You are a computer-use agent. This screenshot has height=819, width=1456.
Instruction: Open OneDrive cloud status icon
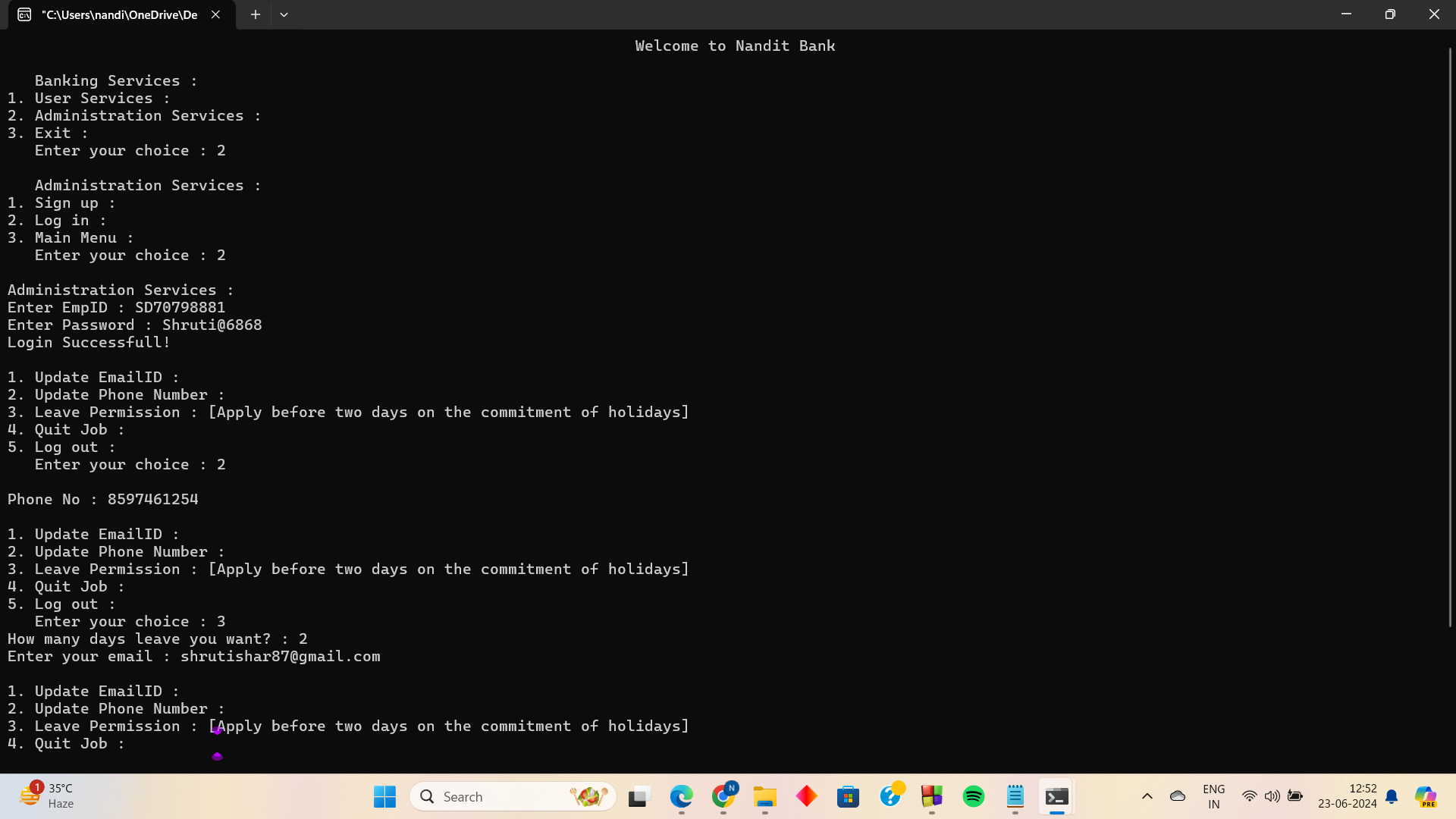[1177, 796]
